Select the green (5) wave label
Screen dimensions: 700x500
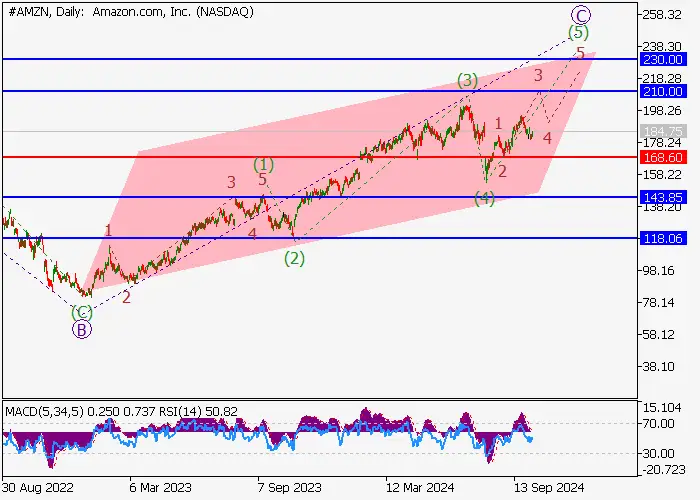pyautogui.click(x=578, y=32)
